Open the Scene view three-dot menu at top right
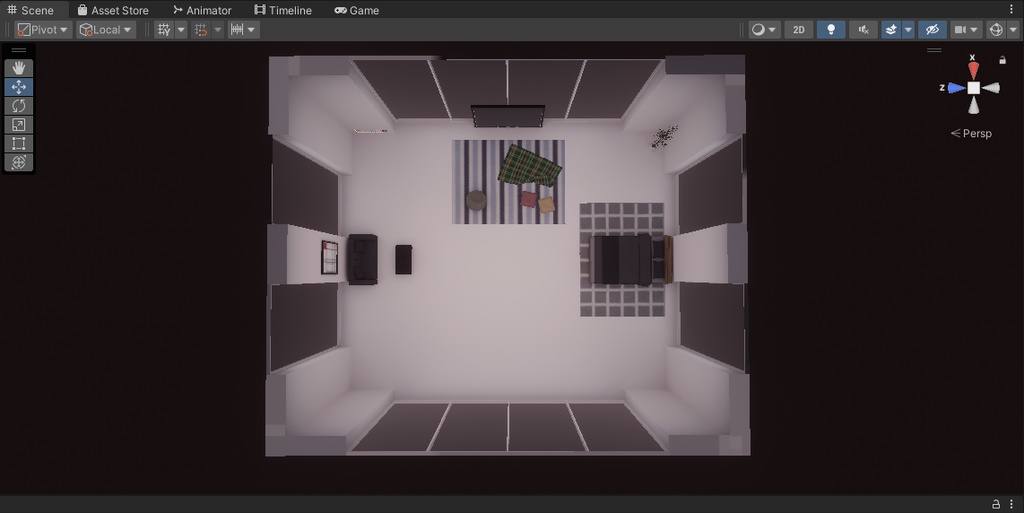Image resolution: width=1024 pixels, height=513 pixels. pos(1012,10)
